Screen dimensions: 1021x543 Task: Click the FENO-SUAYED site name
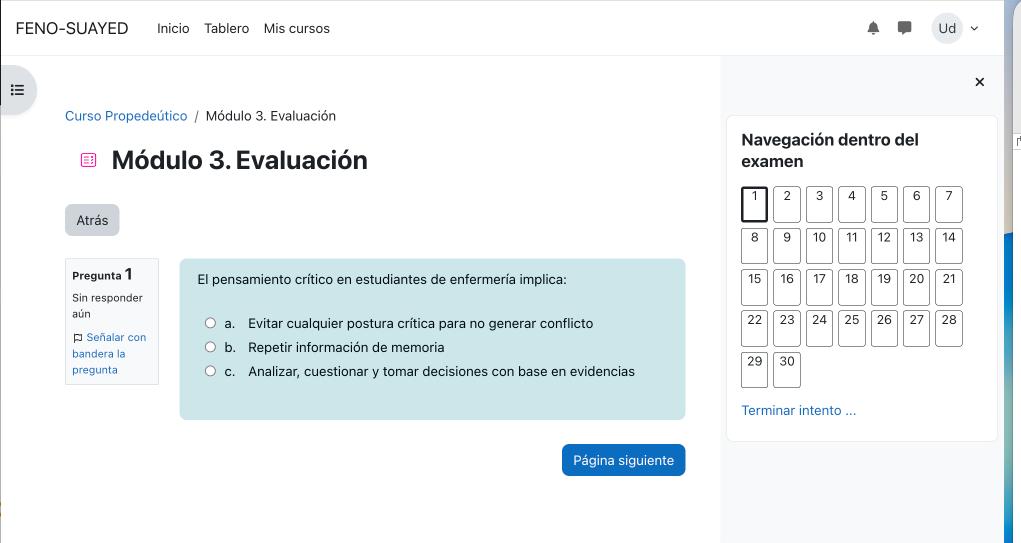pyautogui.click(x=72, y=29)
